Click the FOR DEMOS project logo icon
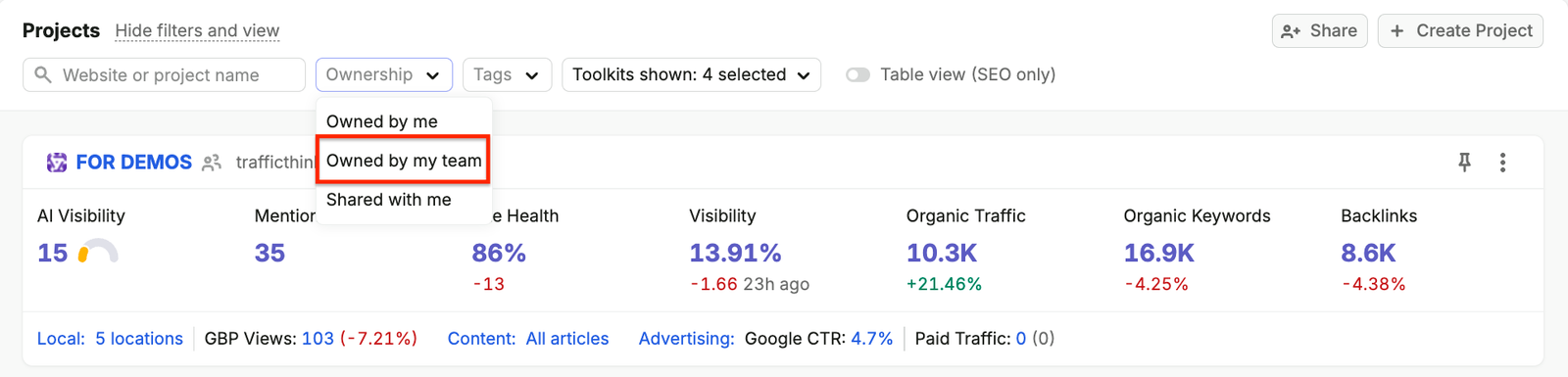 57,163
